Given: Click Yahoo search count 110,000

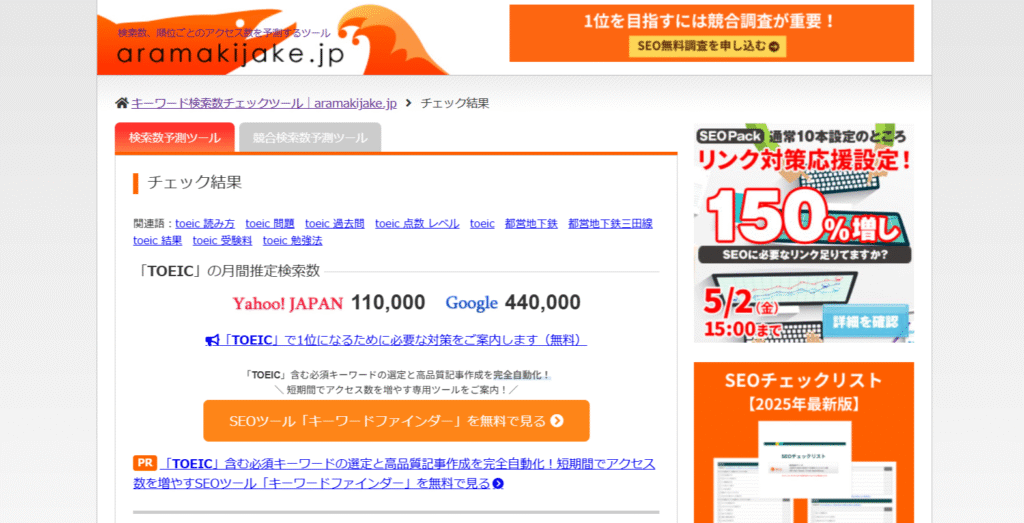Looking at the screenshot, I should pyautogui.click(x=388, y=302).
